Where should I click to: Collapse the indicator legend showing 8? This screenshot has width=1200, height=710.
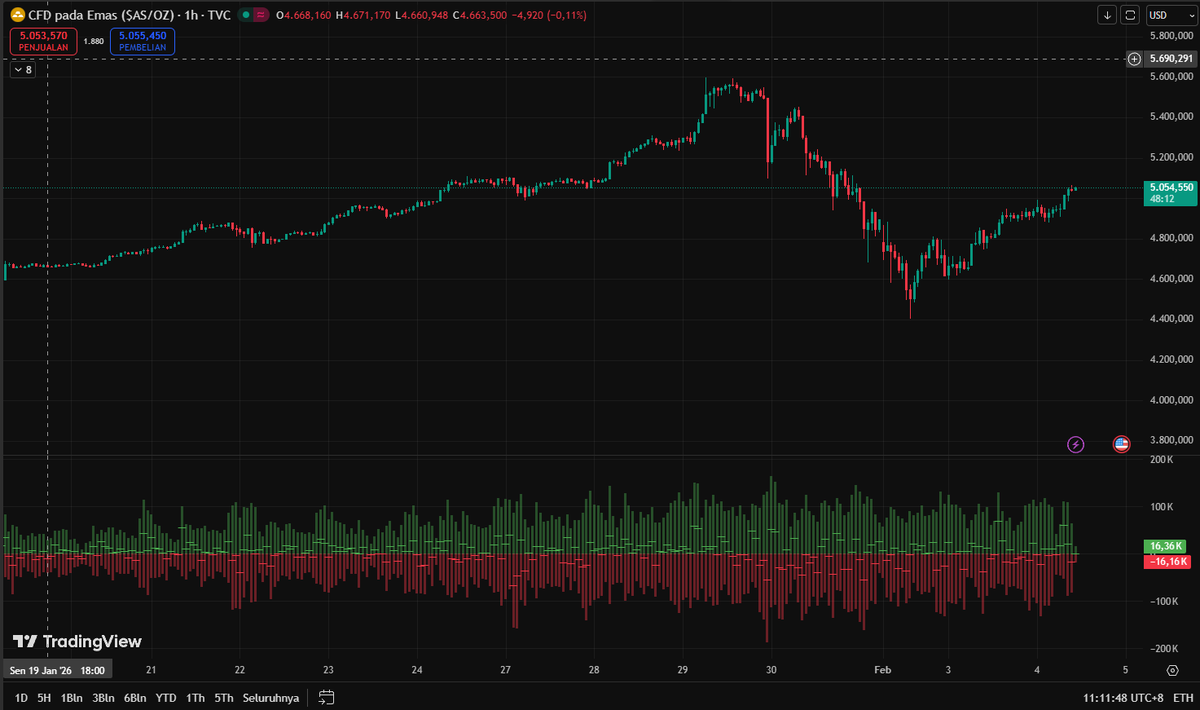coord(22,70)
